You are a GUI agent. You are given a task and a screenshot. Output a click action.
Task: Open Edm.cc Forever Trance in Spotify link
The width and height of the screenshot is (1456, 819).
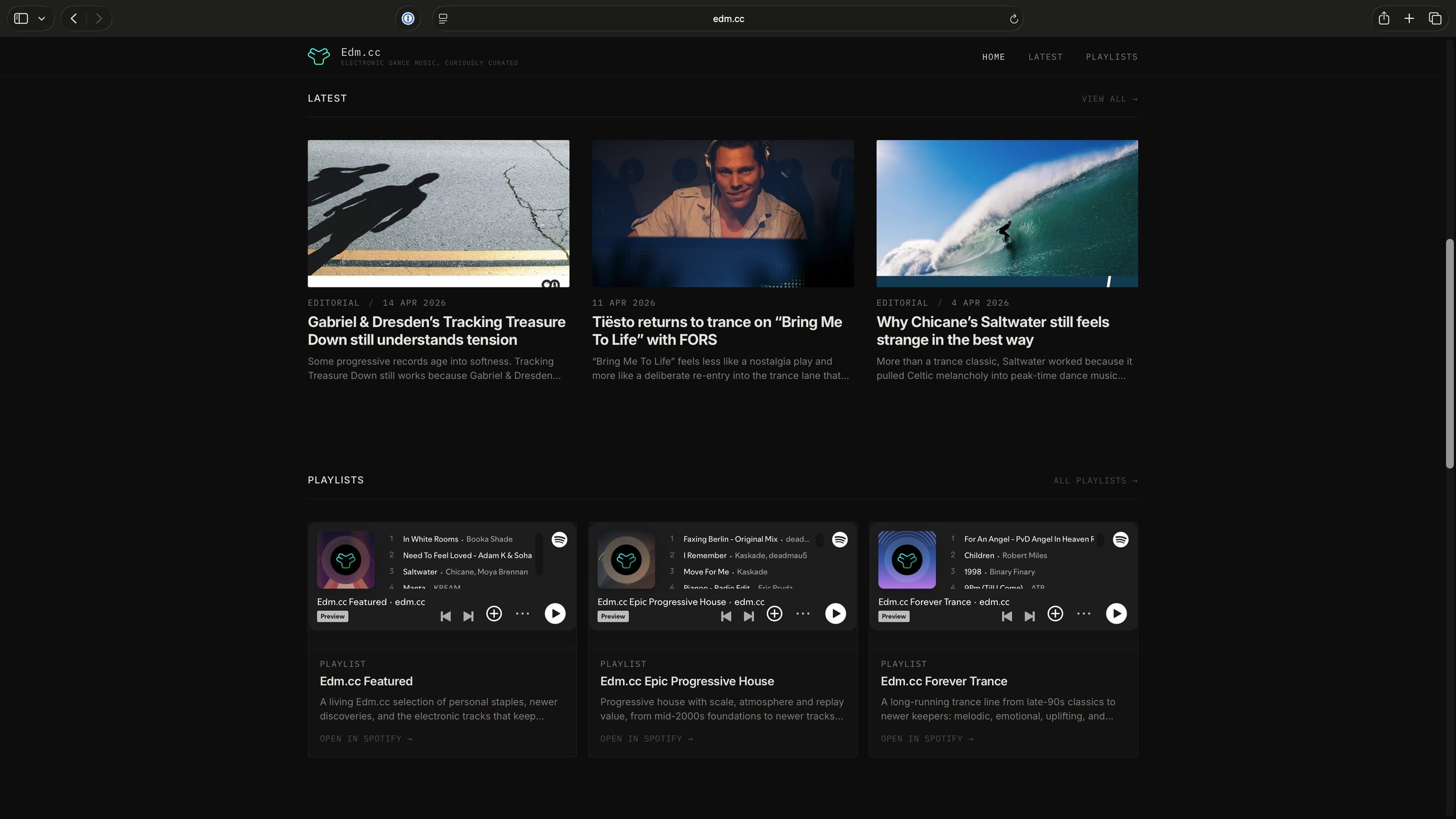pos(926,738)
